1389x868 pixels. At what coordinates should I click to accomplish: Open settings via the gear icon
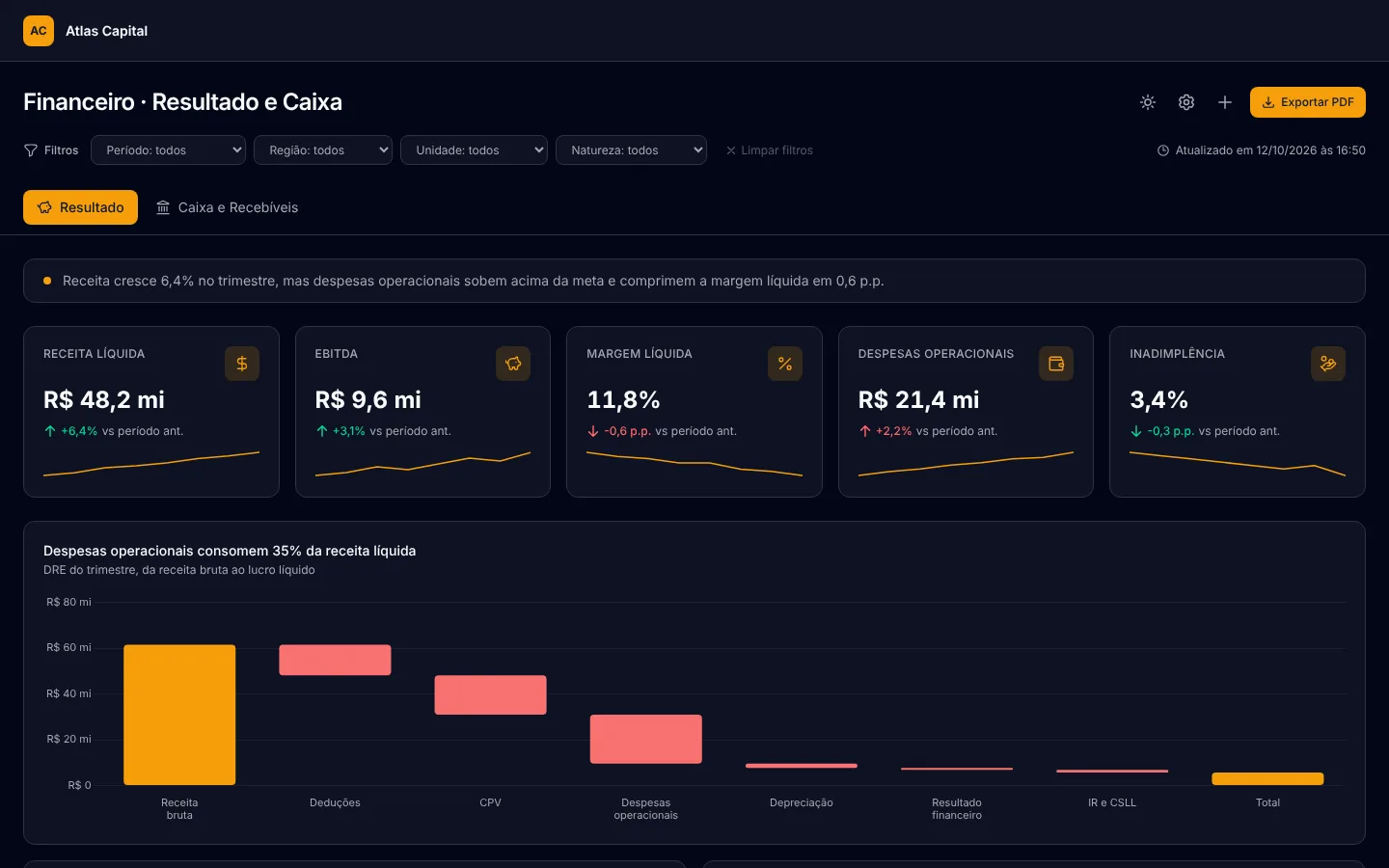click(1186, 102)
